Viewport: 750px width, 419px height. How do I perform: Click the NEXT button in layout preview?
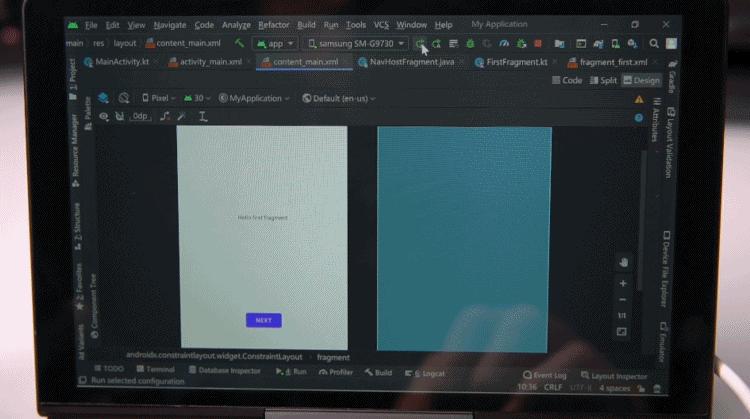pos(264,320)
